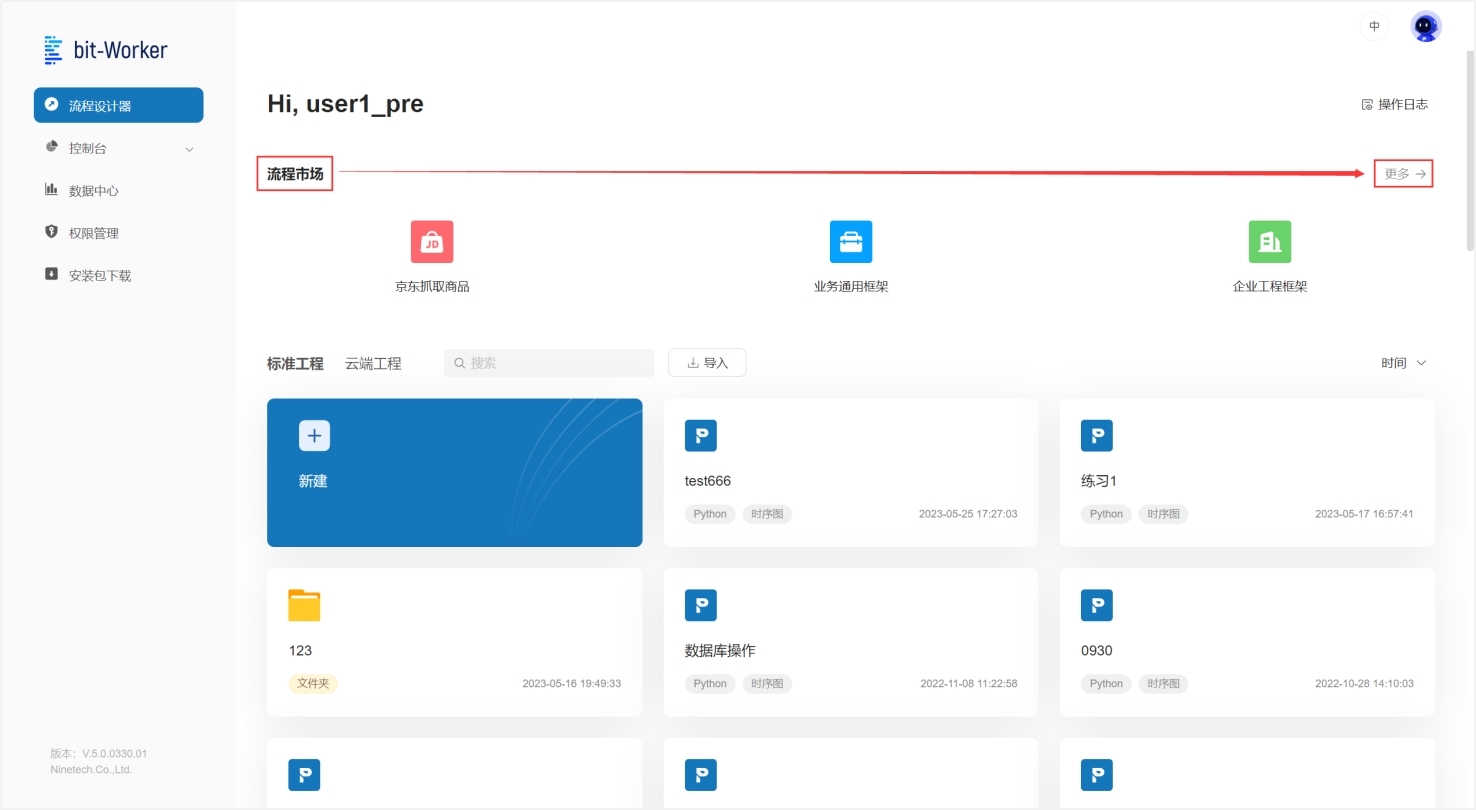Select the 标准工程 tab
1476x810 pixels.
pos(295,364)
